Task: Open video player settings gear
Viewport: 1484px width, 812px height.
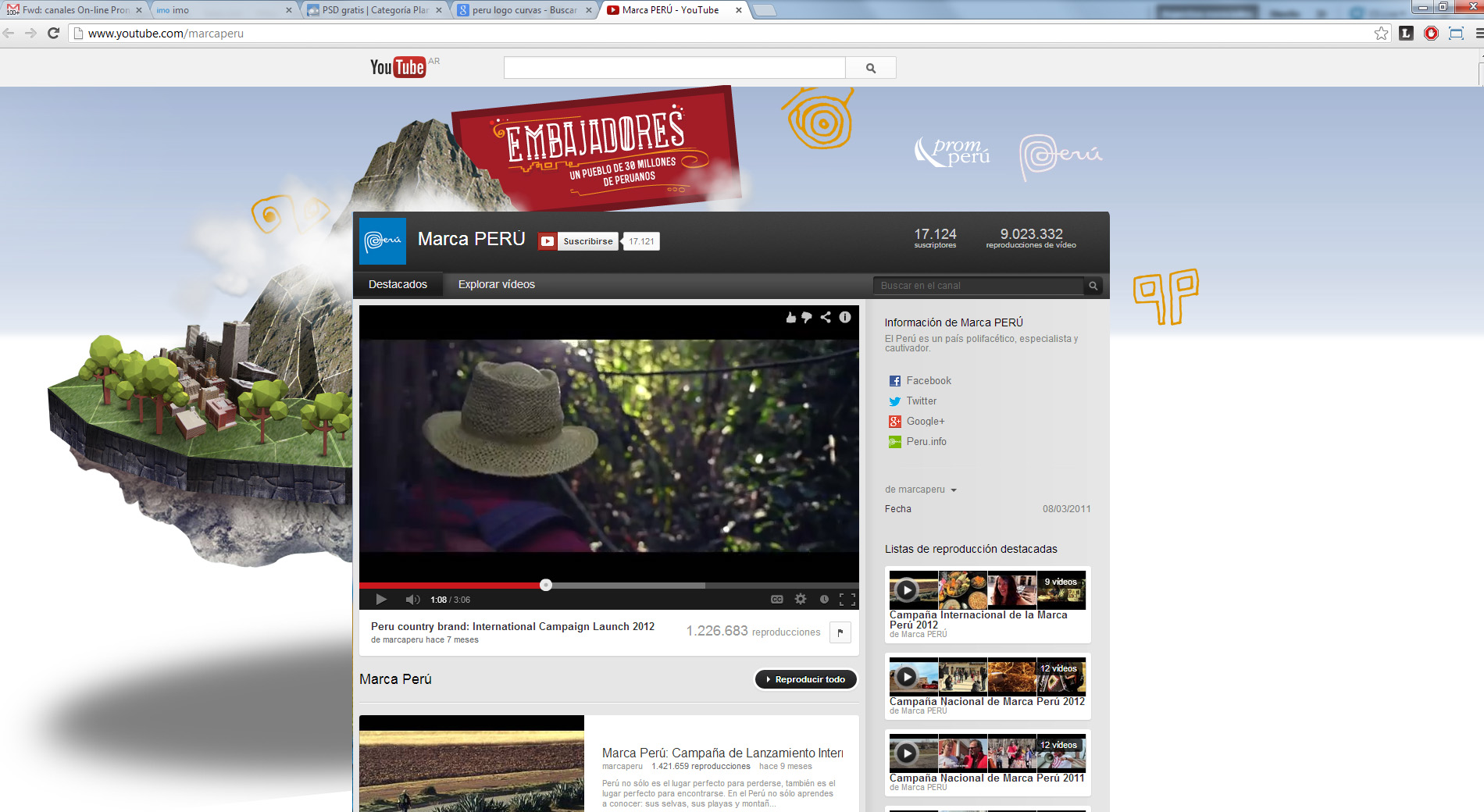Action: (801, 600)
